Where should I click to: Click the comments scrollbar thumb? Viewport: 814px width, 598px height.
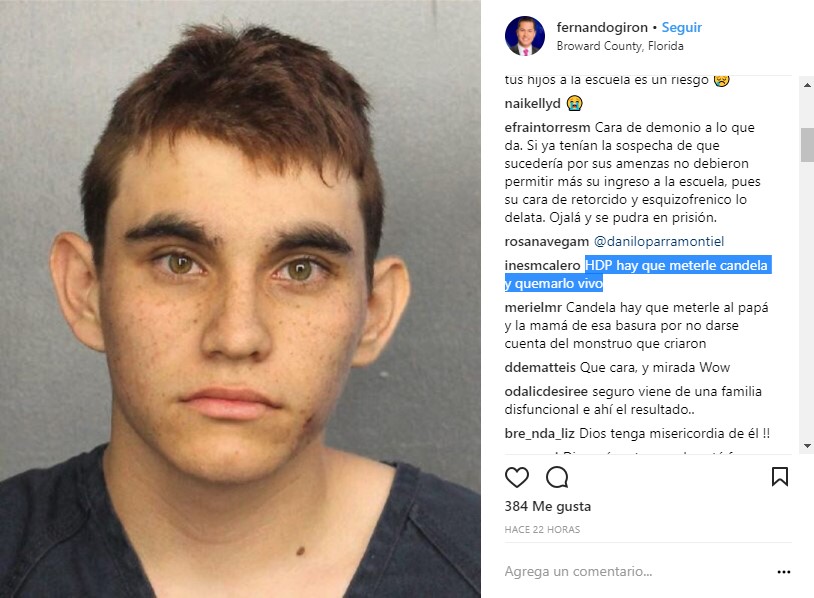[x=807, y=145]
